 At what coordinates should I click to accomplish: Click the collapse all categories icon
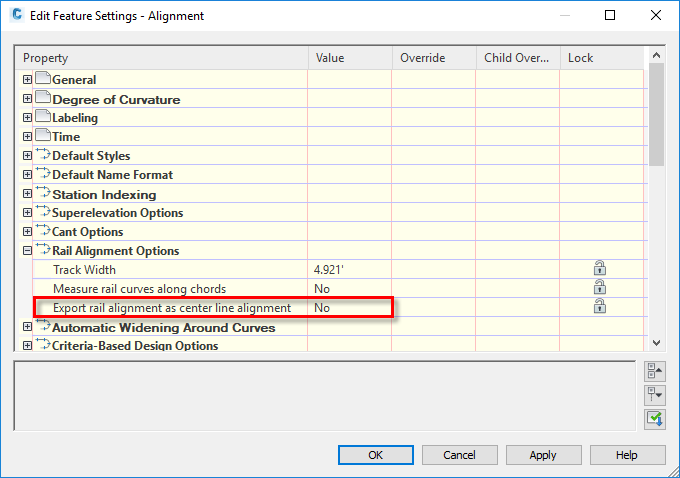click(x=655, y=372)
